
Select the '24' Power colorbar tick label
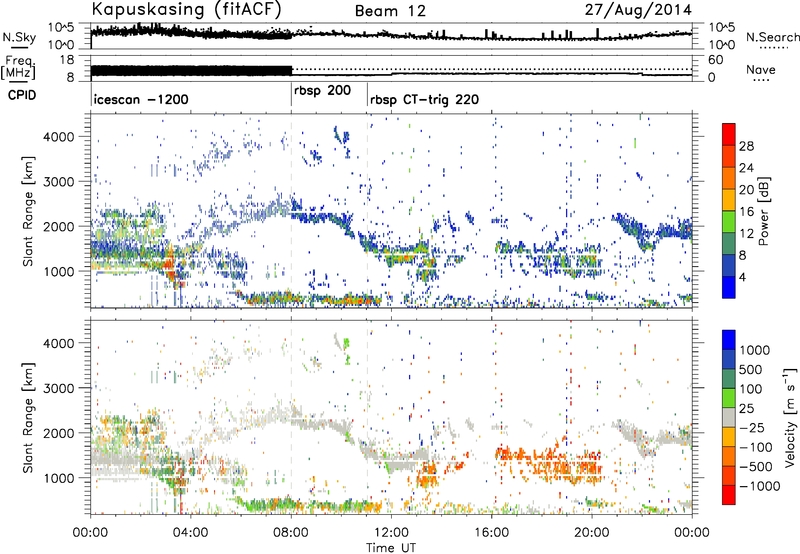pyautogui.click(x=746, y=168)
